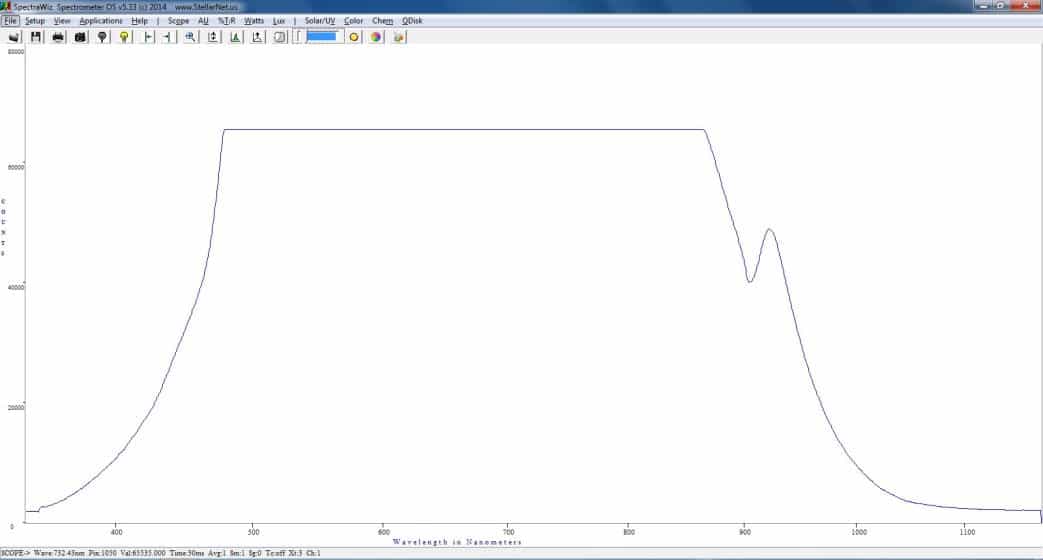The image size is (1043, 560).
Task: Open the View menu
Action: coord(62,21)
